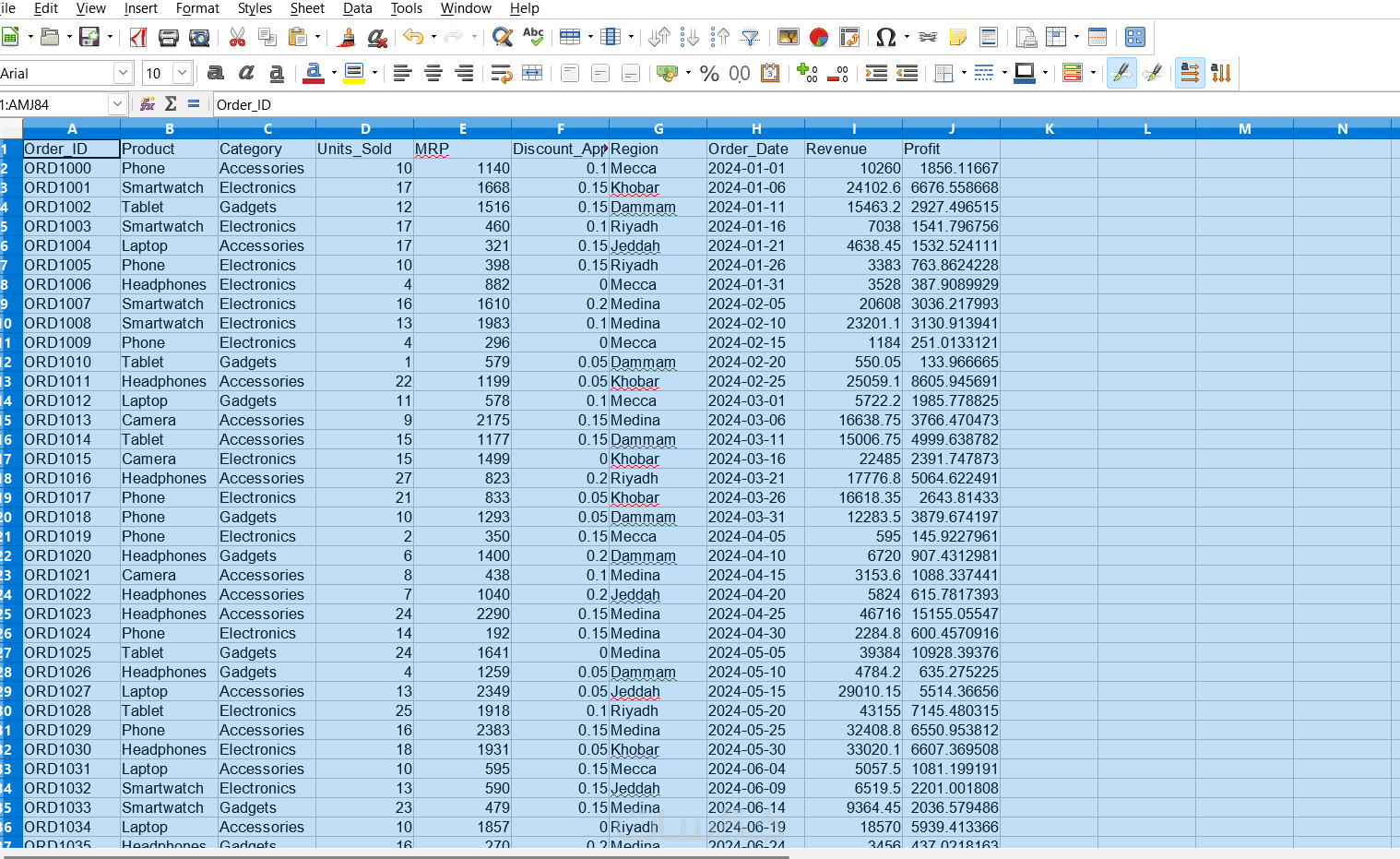
Task: Run the spelling check
Action: [x=533, y=37]
